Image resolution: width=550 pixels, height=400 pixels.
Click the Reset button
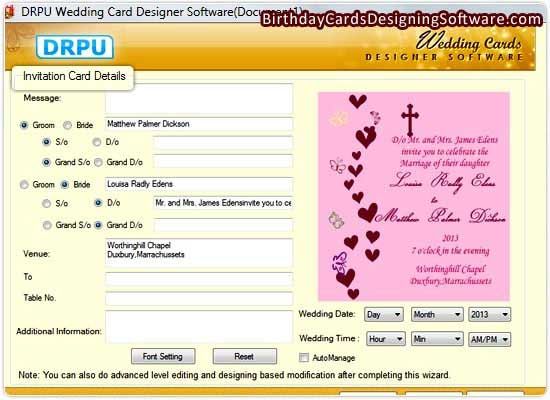point(244,356)
